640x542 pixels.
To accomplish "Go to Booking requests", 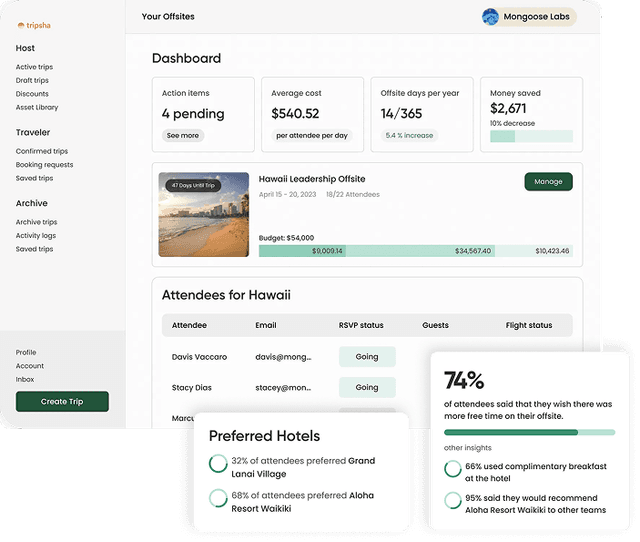I will coord(44,164).
